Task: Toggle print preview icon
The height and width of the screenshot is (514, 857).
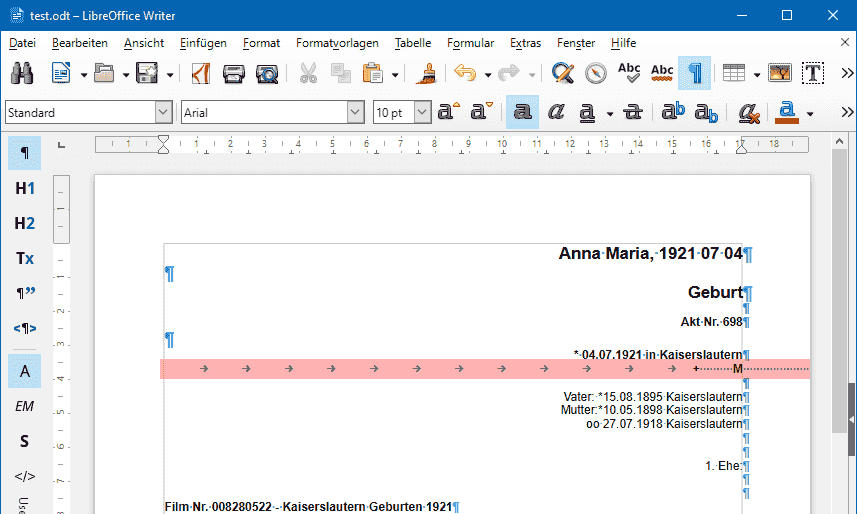Action: point(267,73)
